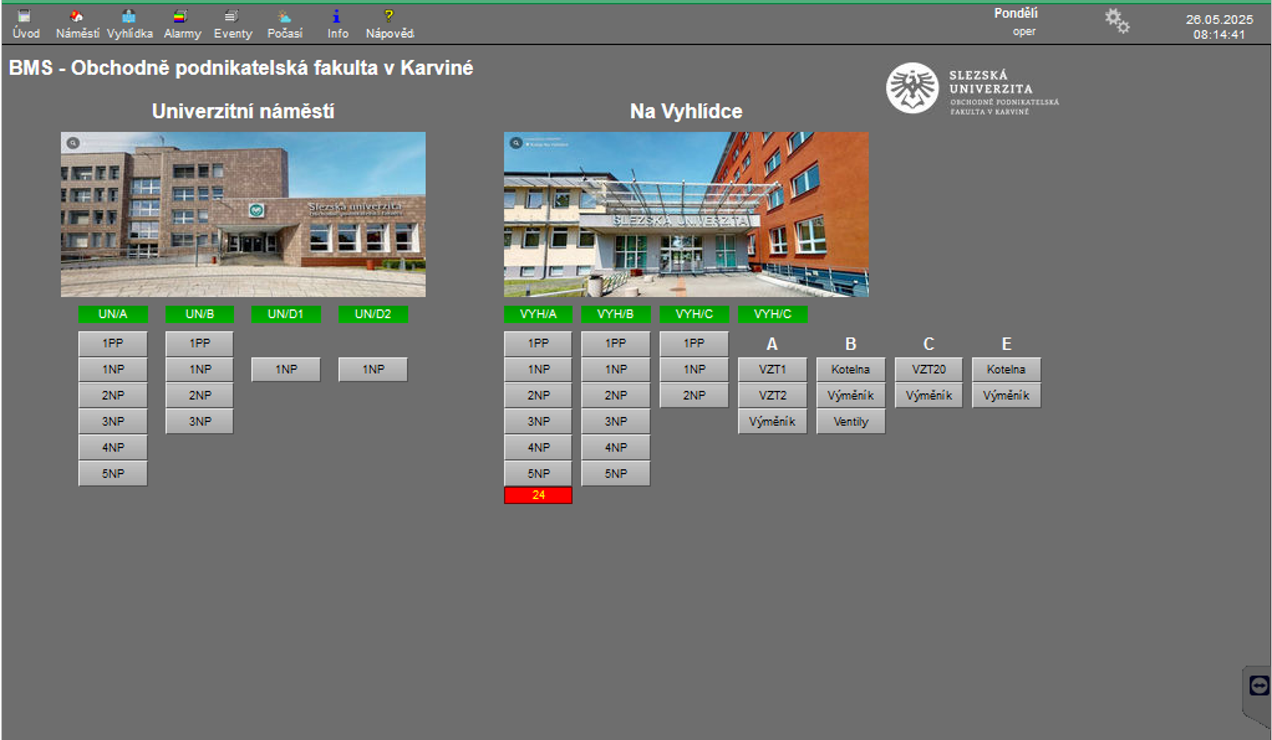Open the Alarmy icon
Screen dimensions: 1272x740
click(x=181, y=17)
